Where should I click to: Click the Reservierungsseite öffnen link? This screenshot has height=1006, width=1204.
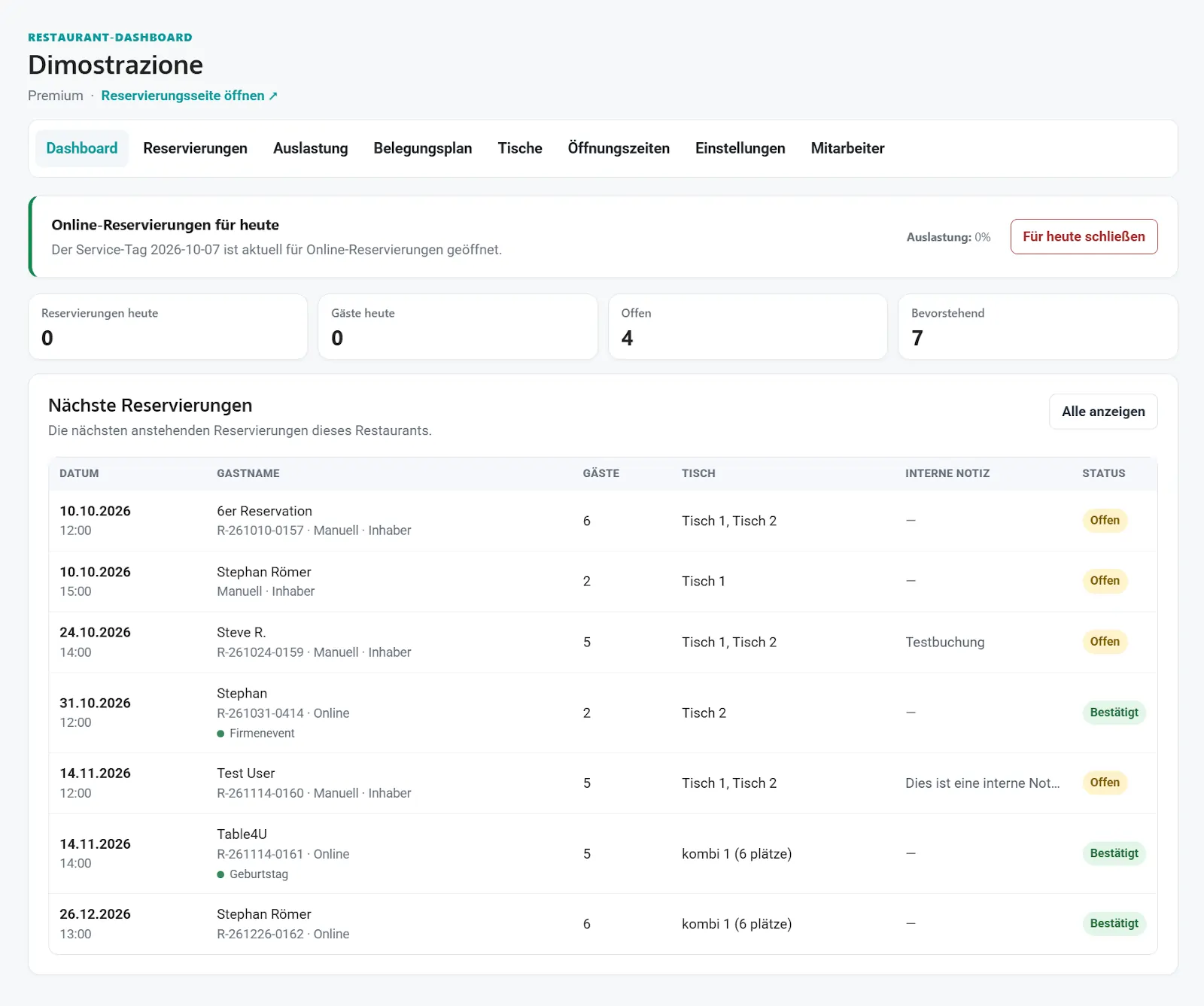(x=190, y=96)
